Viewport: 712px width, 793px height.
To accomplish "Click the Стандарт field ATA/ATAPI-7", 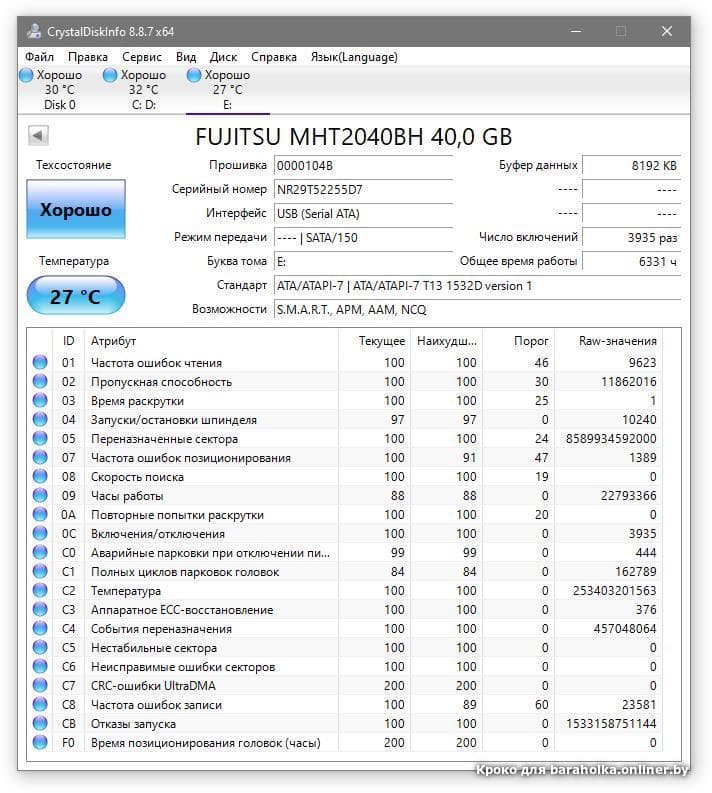I will [477, 286].
